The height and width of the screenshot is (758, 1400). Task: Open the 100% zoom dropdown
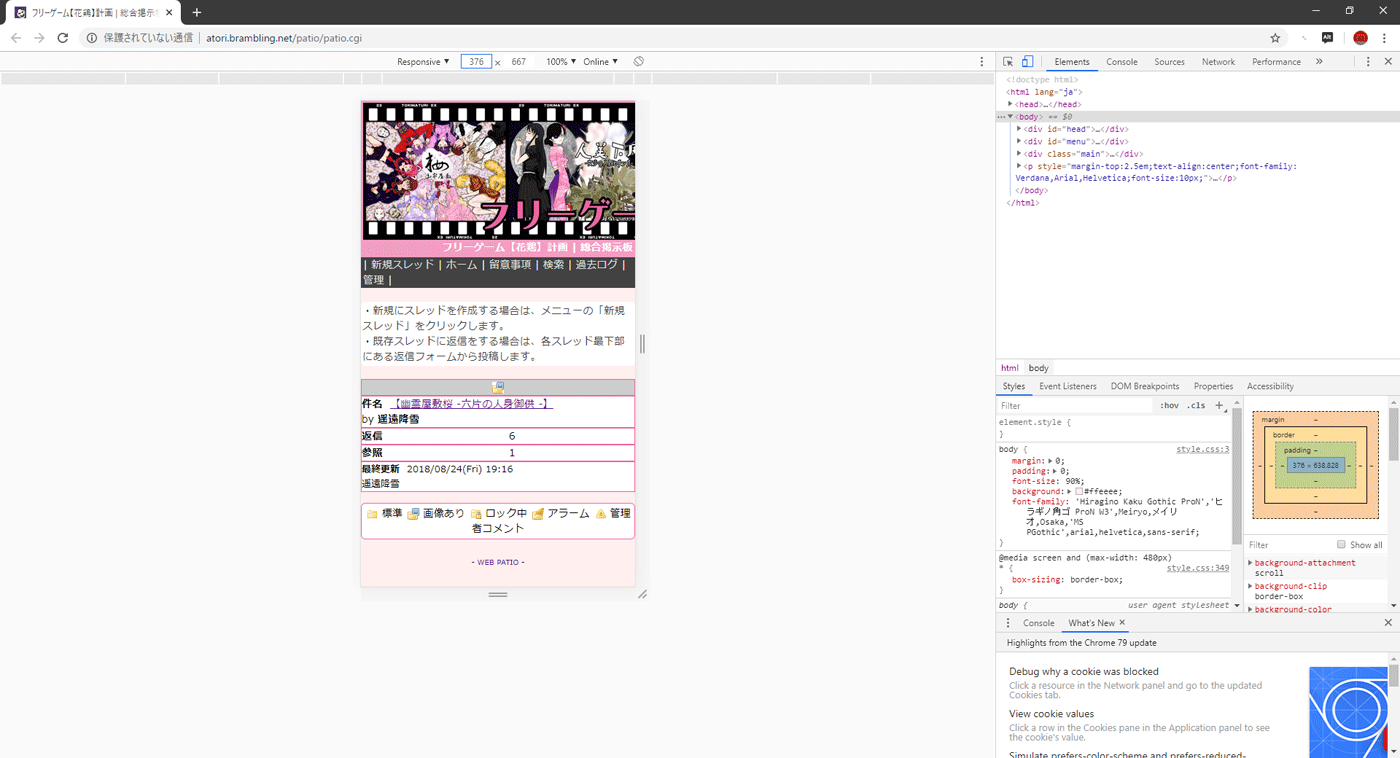coord(561,62)
